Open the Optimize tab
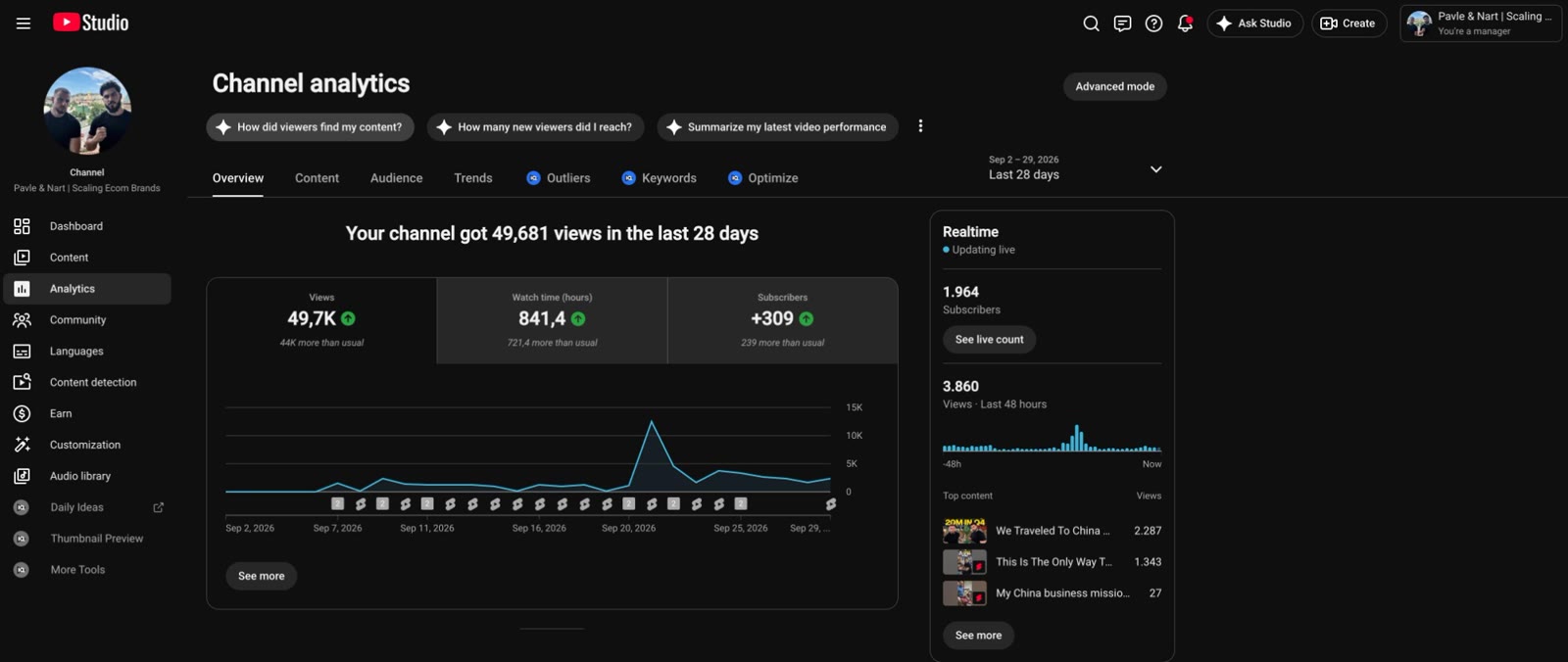The height and width of the screenshot is (662, 1568). 763,178
